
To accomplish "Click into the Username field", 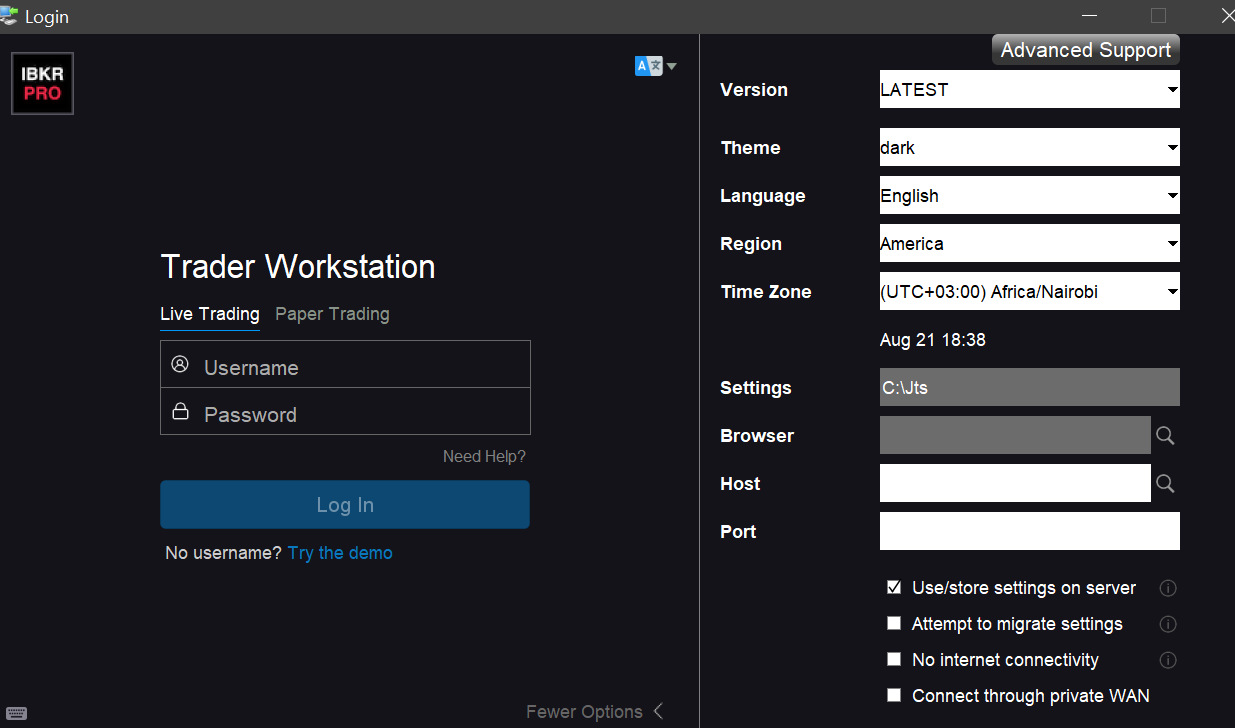I will (360, 367).
